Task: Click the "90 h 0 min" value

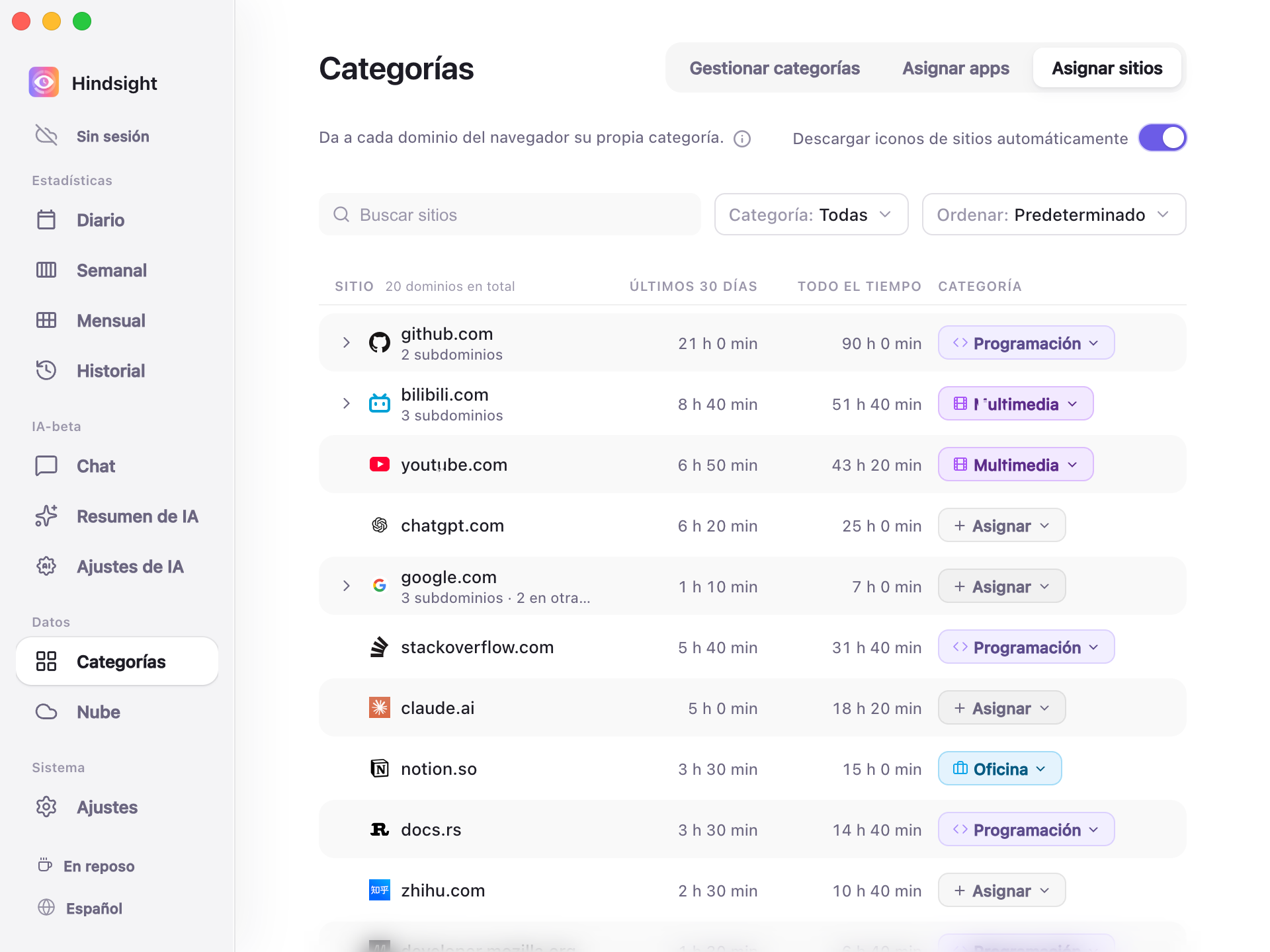Action: point(881,343)
